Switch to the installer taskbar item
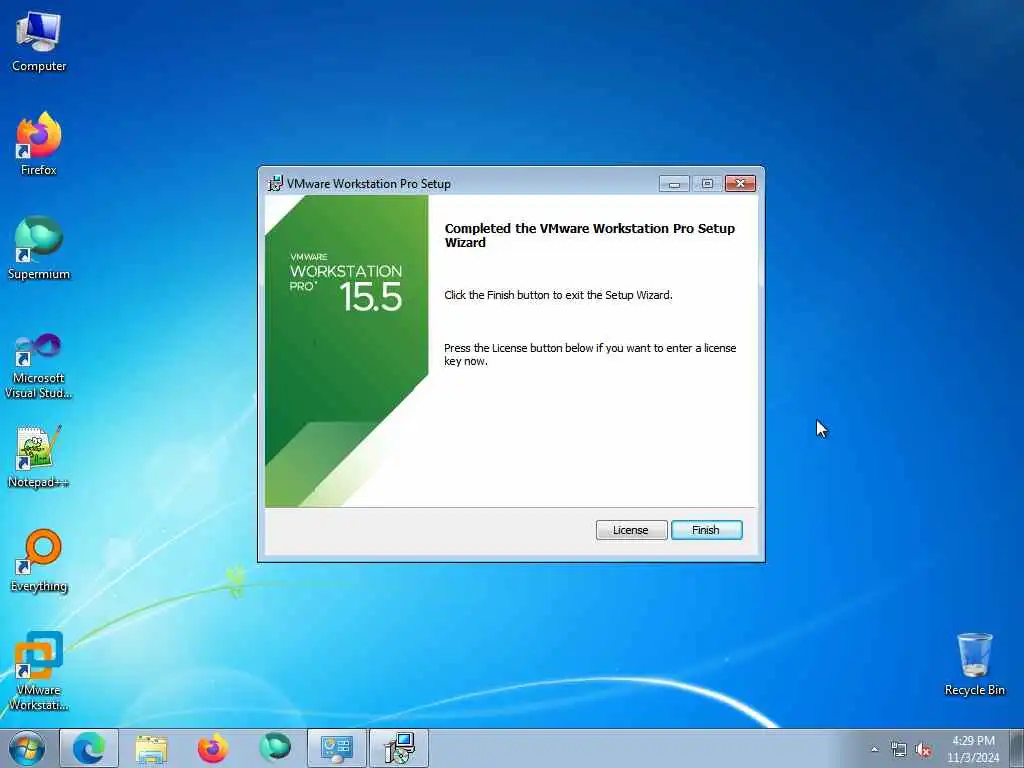 [399, 748]
